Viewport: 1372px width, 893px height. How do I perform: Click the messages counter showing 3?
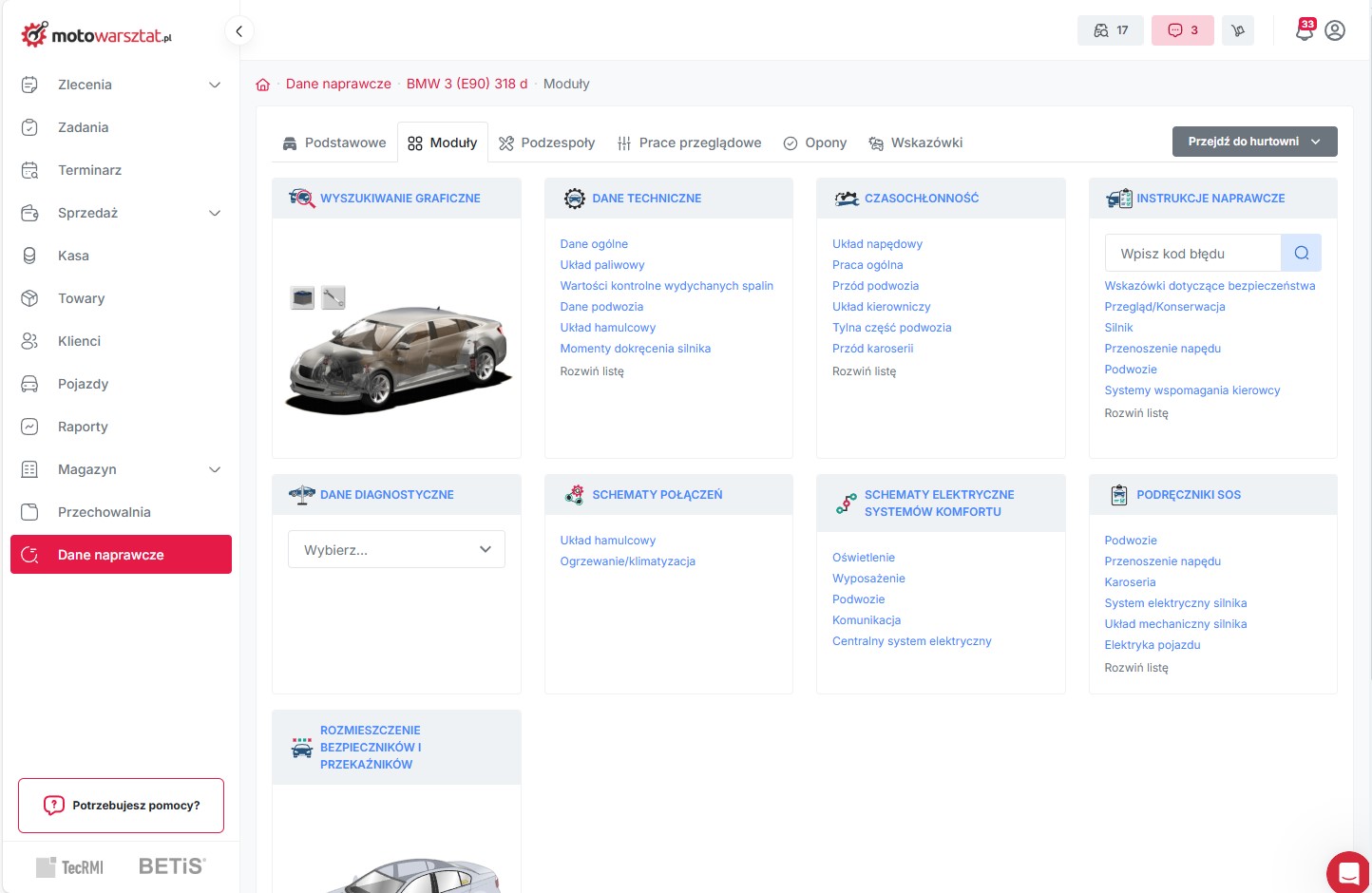click(x=1182, y=30)
